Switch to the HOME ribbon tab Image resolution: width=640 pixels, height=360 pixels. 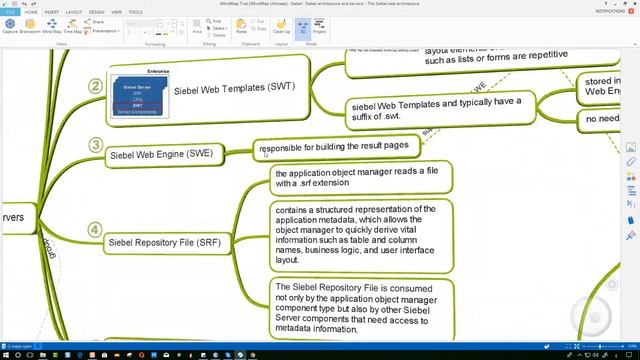pos(31,12)
